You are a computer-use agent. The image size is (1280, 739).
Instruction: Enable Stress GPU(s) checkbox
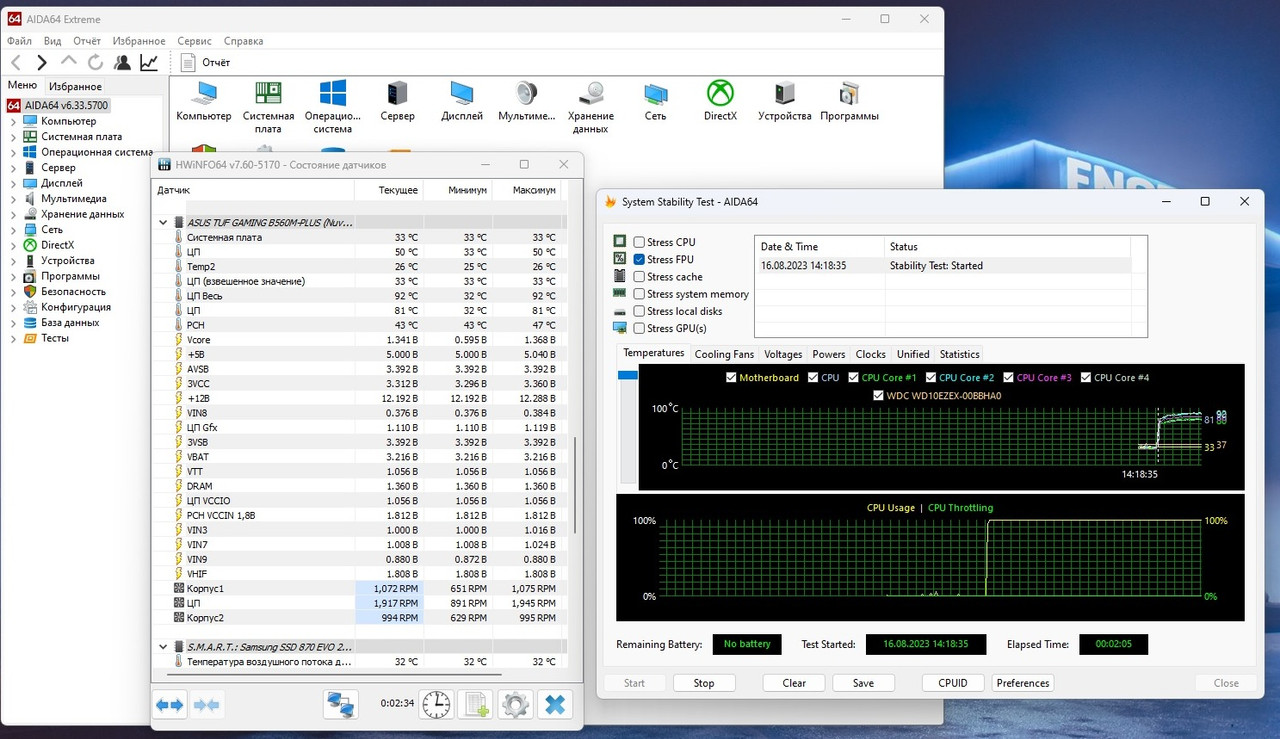(x=639, y=328)
